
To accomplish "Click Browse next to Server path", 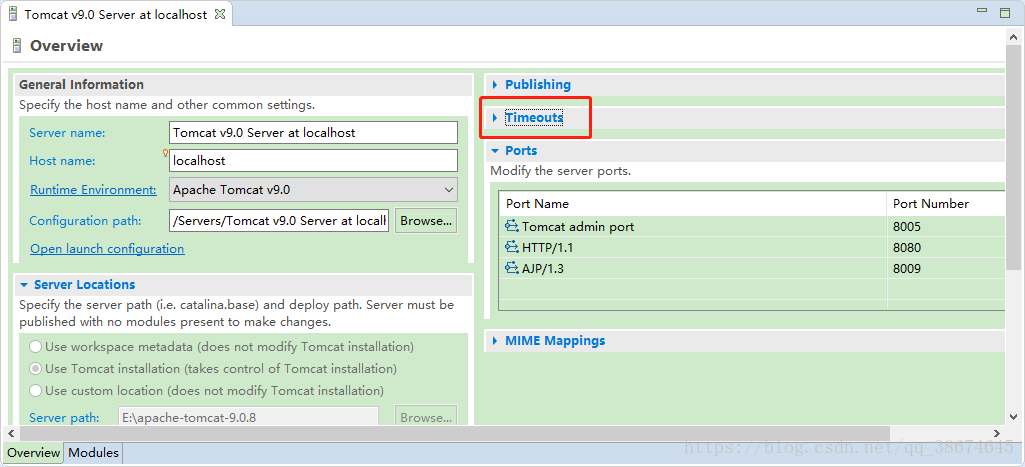I will [426, 417].
